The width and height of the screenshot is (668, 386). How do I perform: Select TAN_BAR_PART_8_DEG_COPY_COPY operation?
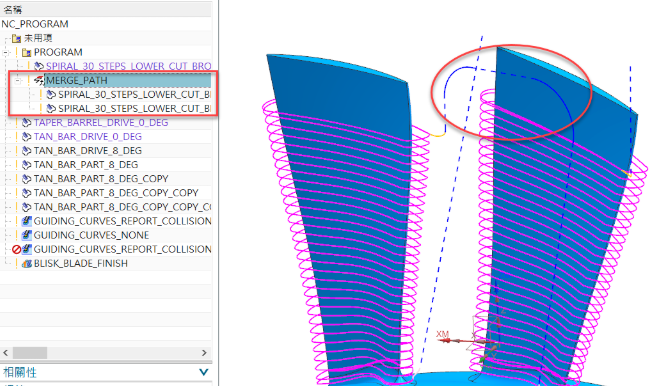pyautogui.click(x=116, y=193)
